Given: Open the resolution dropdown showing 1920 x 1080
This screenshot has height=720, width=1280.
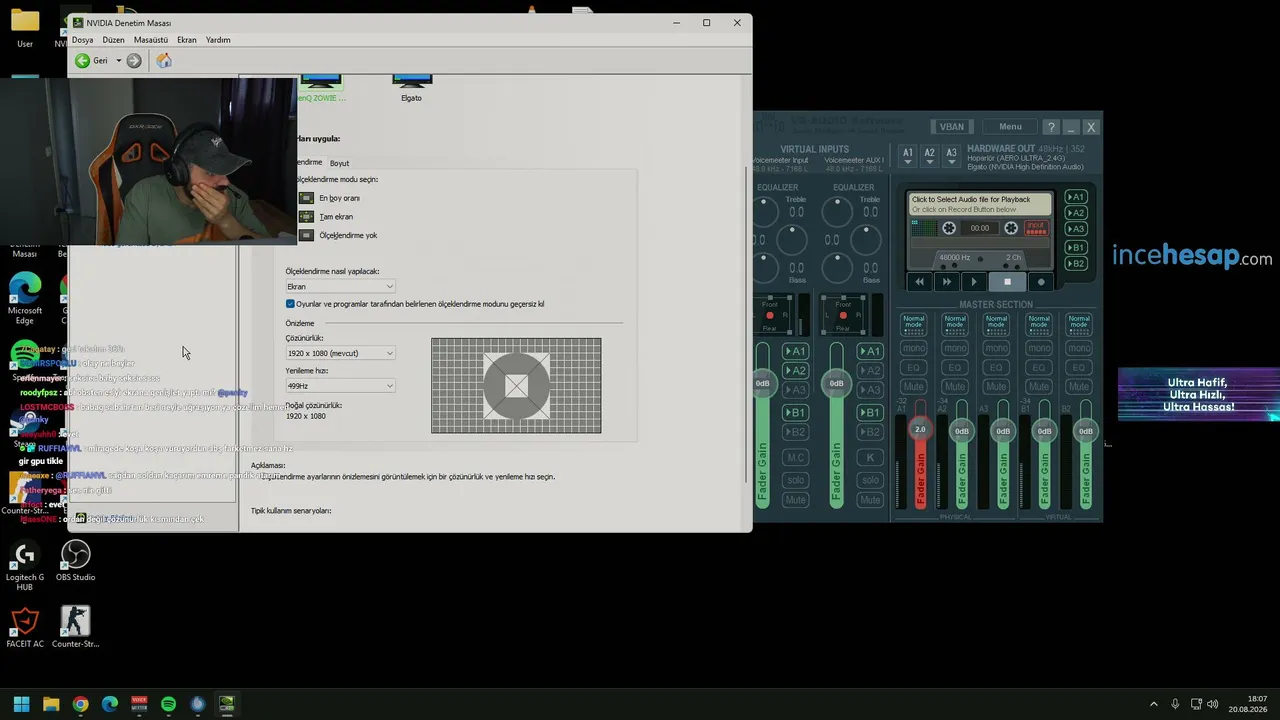Looking at the screenshot, I should 340,353.
